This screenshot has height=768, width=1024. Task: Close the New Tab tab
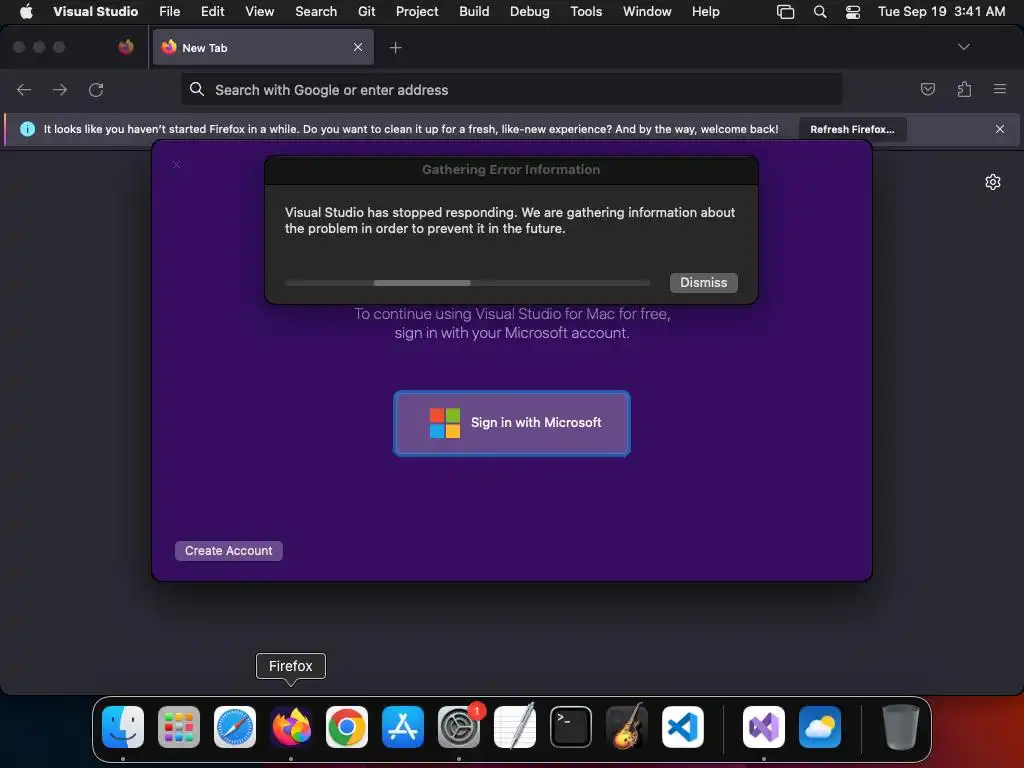358,47
